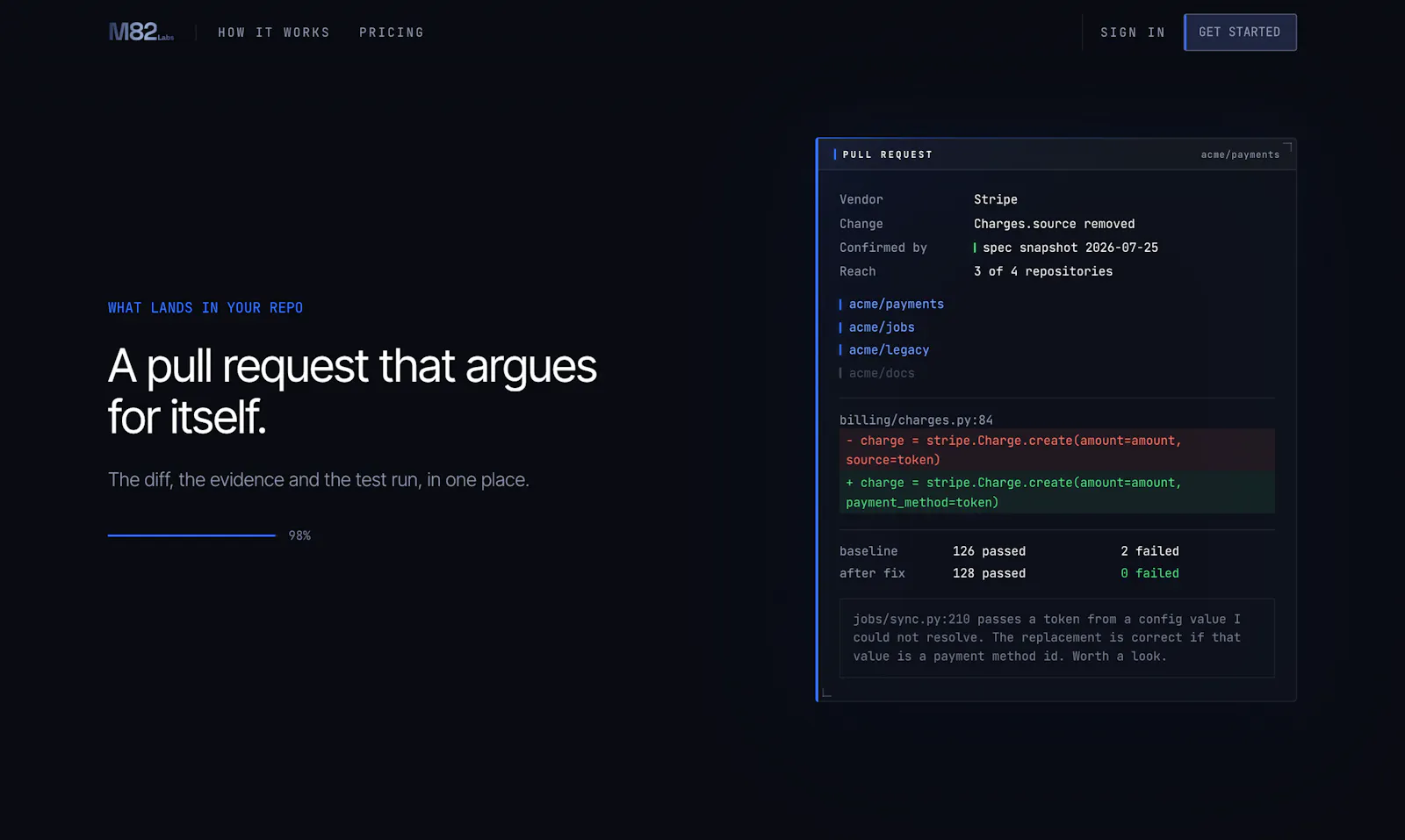Click the baseline '126 passed' result
1405x840 pixels.
pyautogui.click(x=989, y=551)
